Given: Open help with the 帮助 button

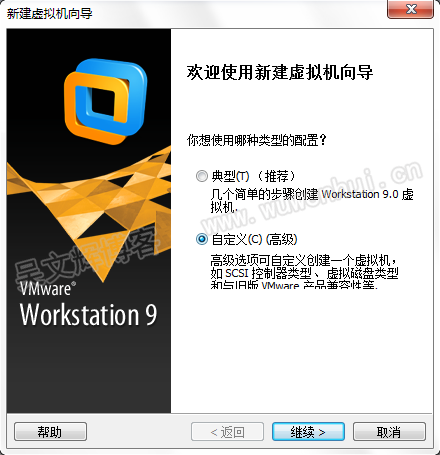Looking at the screenshot, I should [x=50, y=432].
